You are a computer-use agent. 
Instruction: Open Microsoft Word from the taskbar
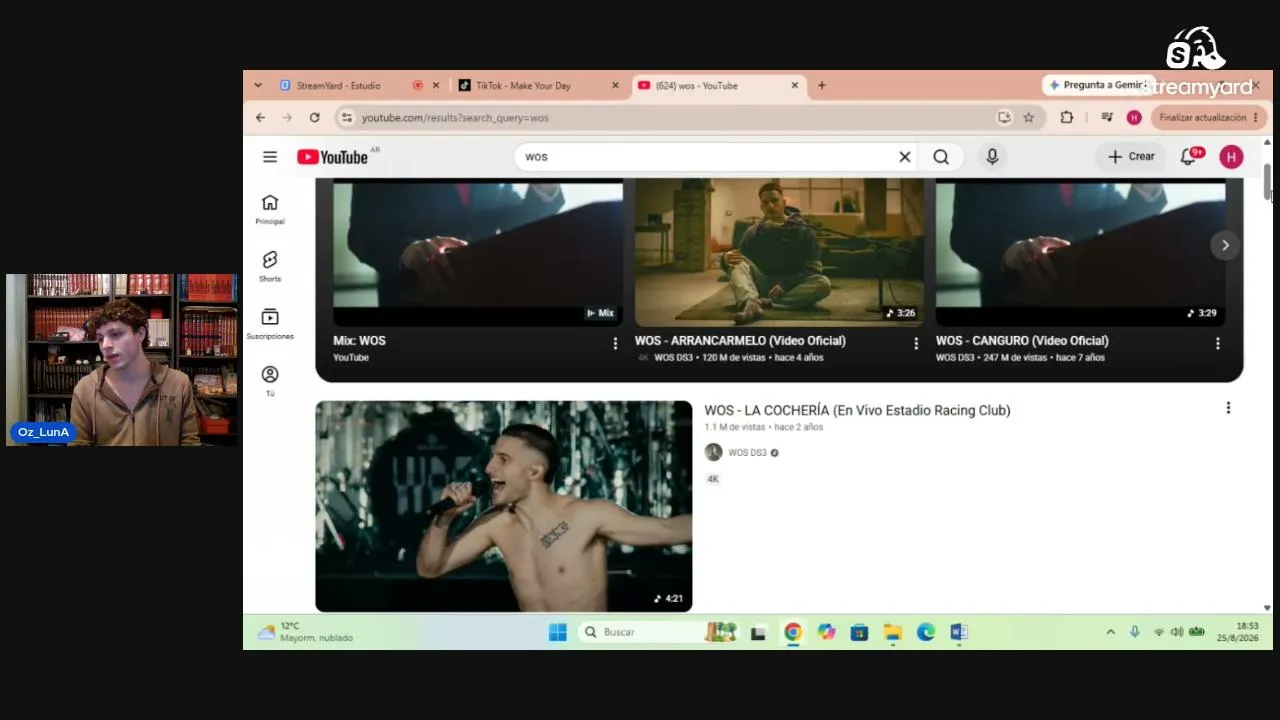point(959,632)
